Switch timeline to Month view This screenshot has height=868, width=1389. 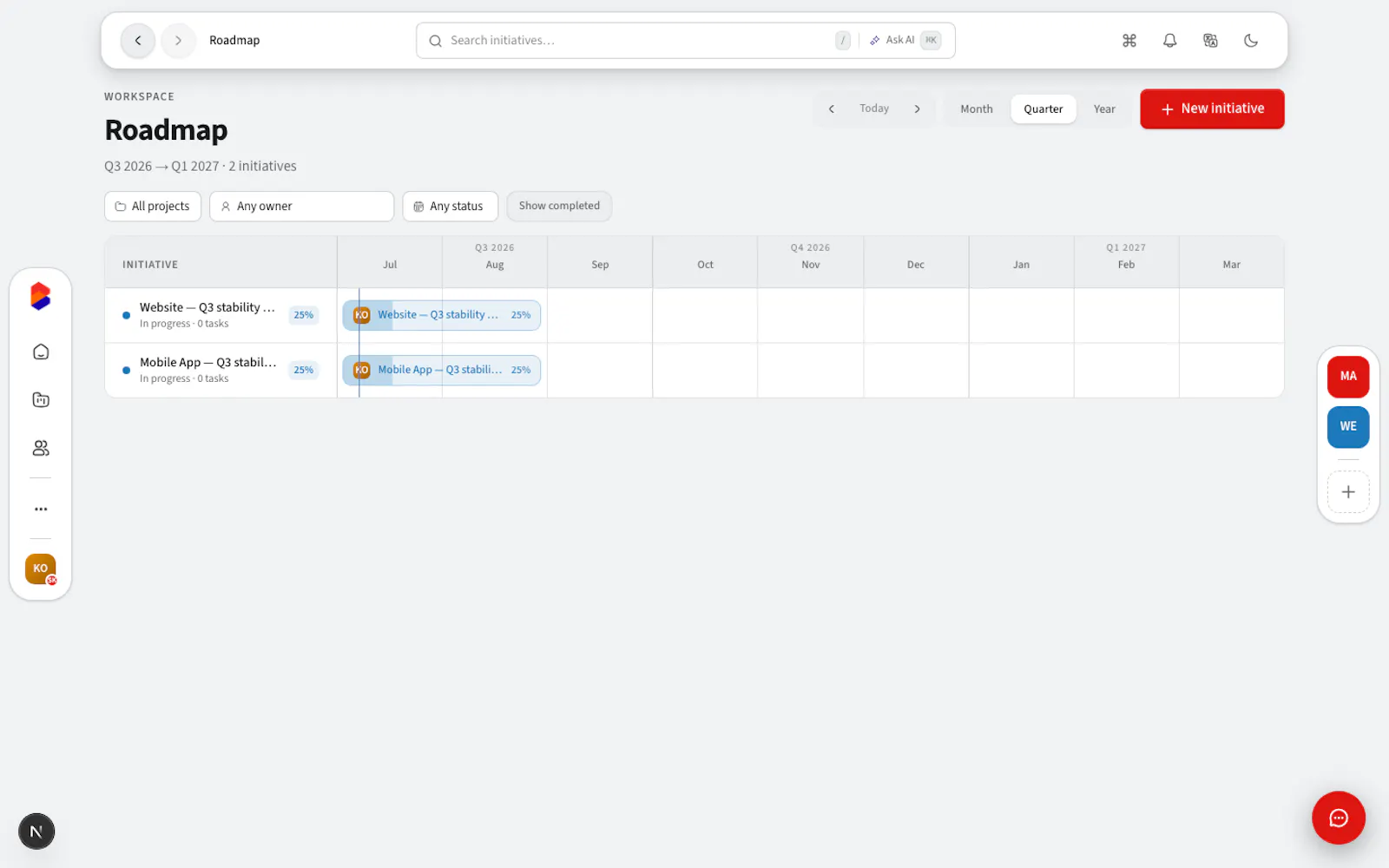point(977,109)
